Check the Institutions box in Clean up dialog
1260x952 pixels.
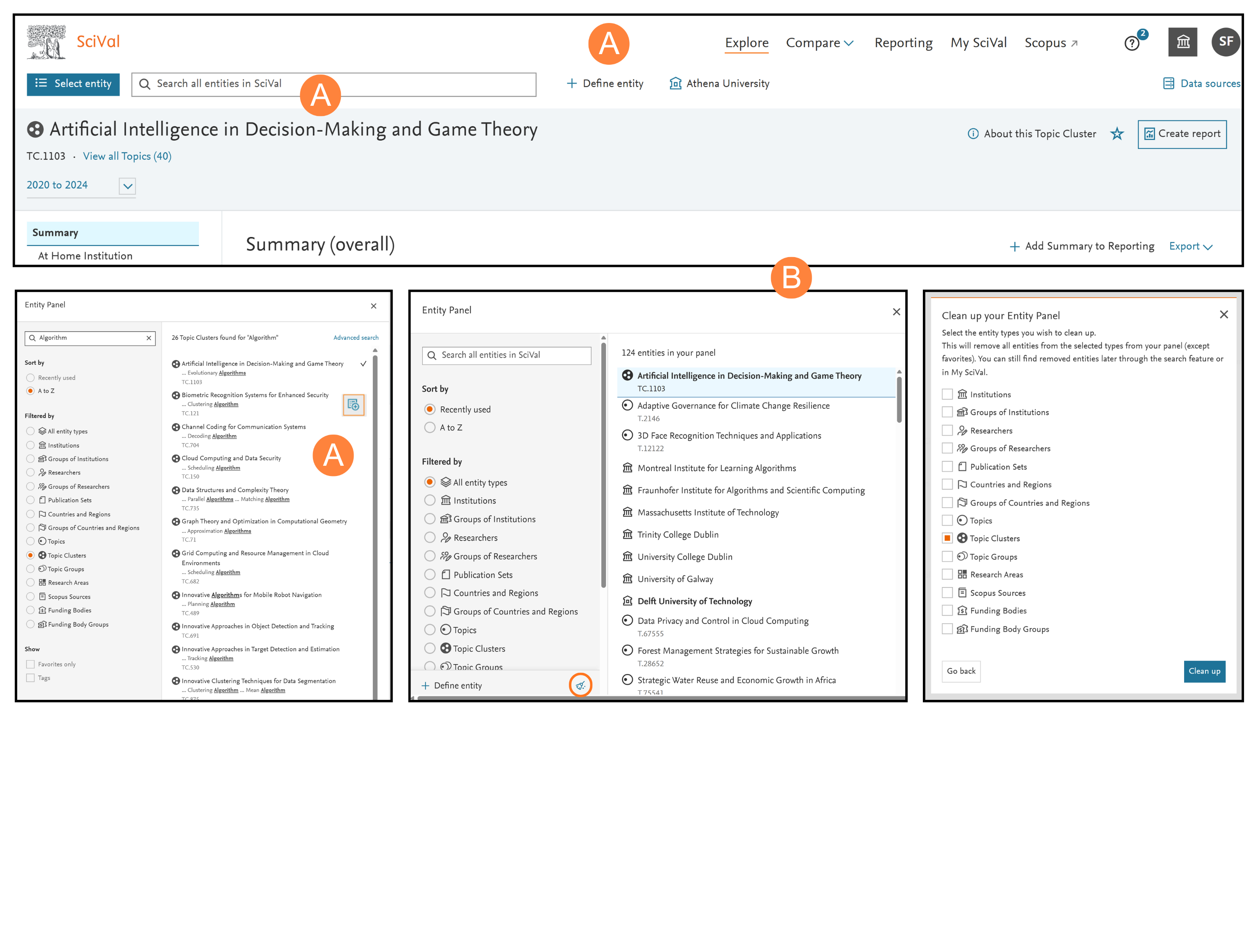coord(947,394)
